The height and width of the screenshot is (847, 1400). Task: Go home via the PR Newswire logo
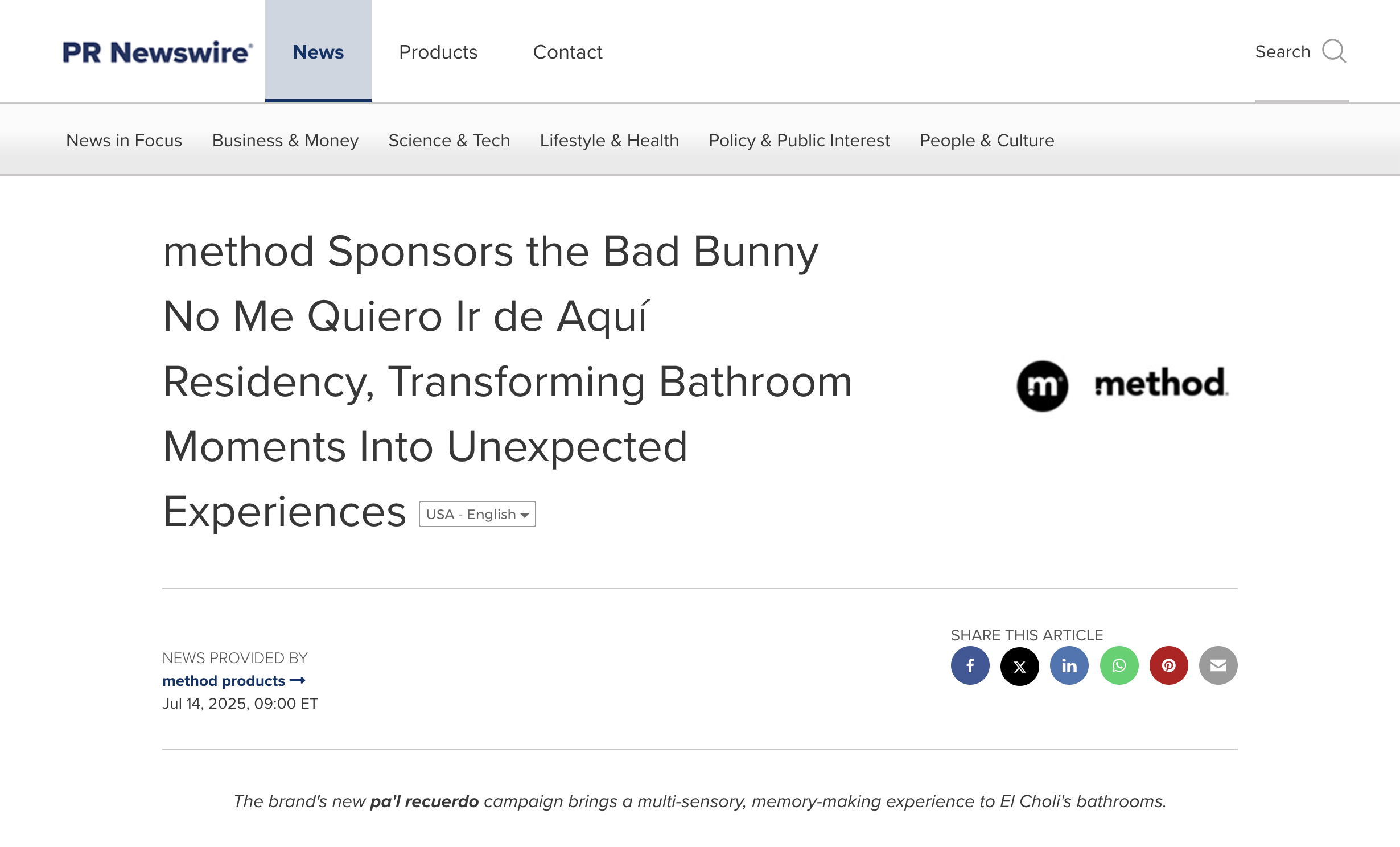[156, 52]
